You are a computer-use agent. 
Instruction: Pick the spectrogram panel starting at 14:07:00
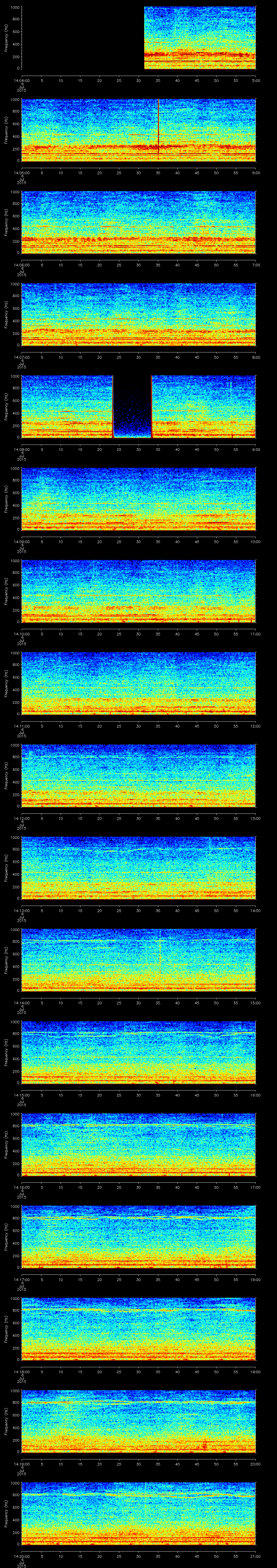point(139,314)
